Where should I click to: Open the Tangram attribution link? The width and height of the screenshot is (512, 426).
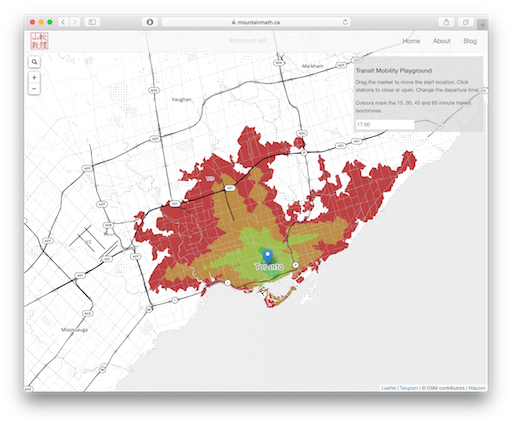(x=409, y=388)
